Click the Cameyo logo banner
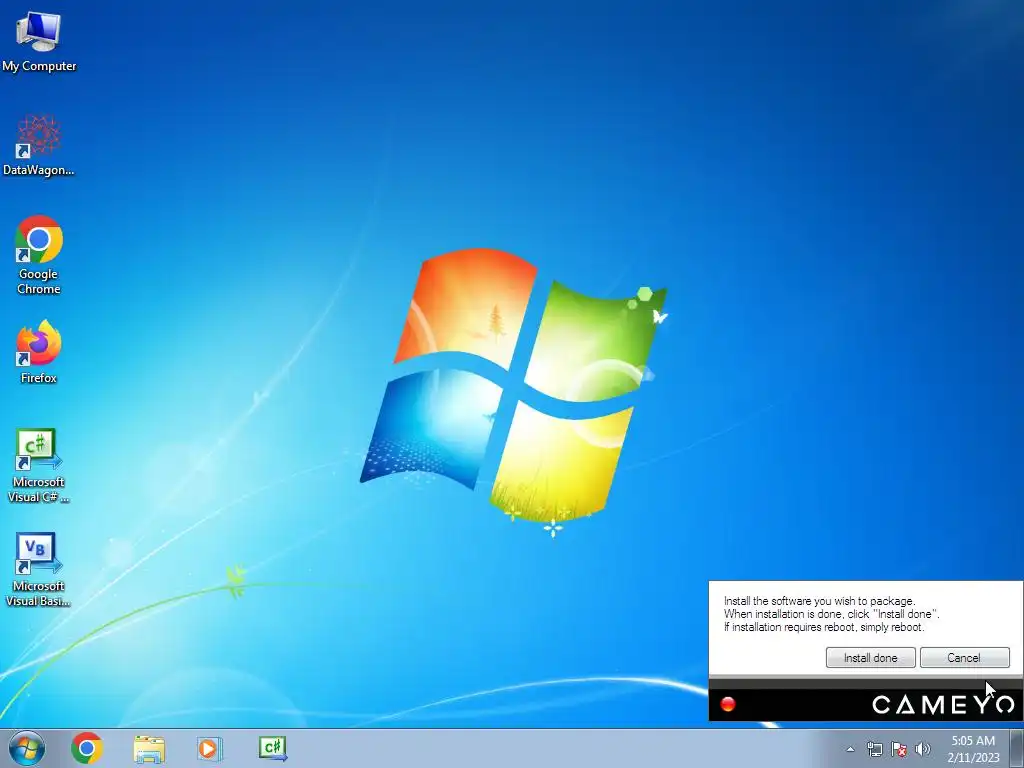The width and height of the screenshot is (1024, 768). pos(943,705)
